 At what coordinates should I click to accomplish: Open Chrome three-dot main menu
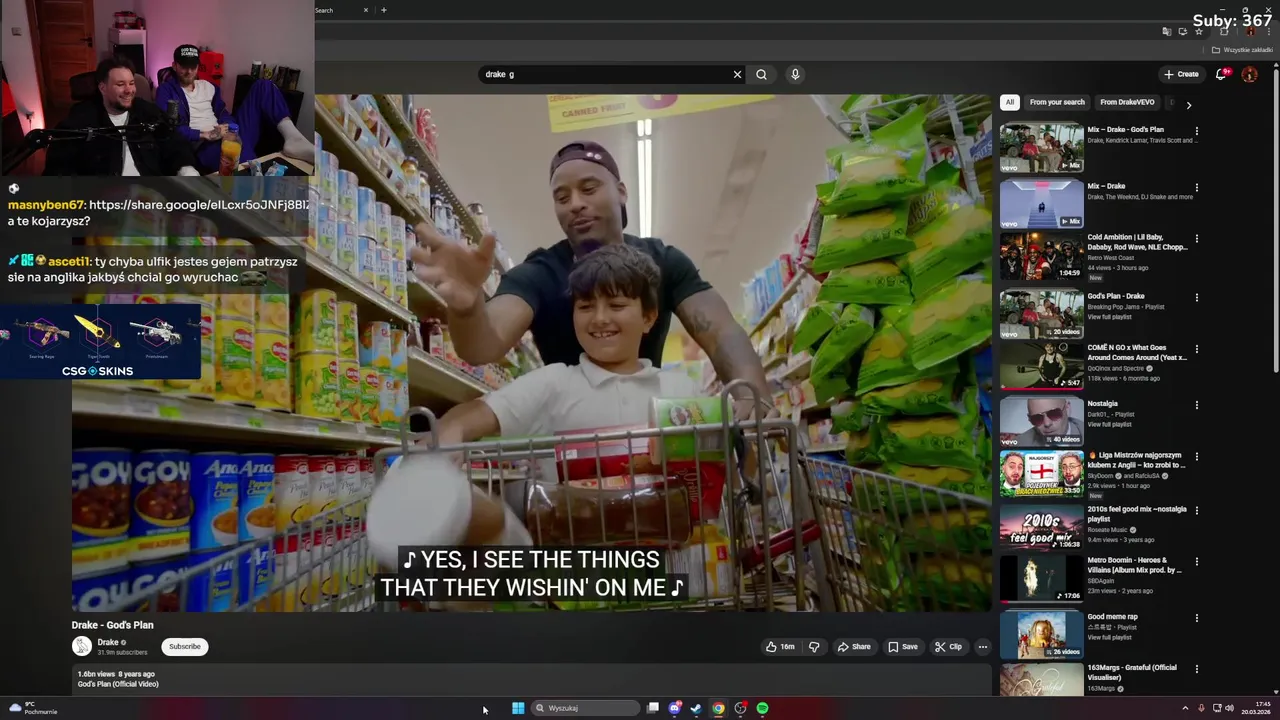(1269, 31)
